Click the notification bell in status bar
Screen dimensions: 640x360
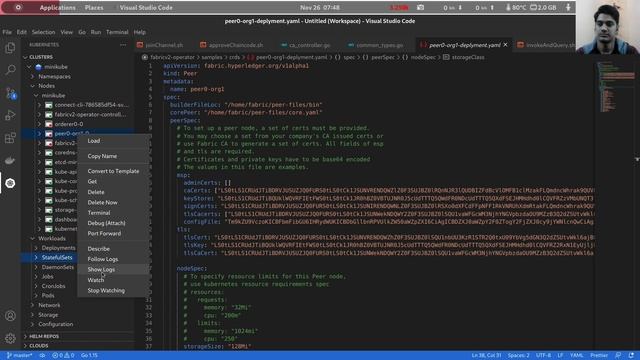click(x=631, y=356)
